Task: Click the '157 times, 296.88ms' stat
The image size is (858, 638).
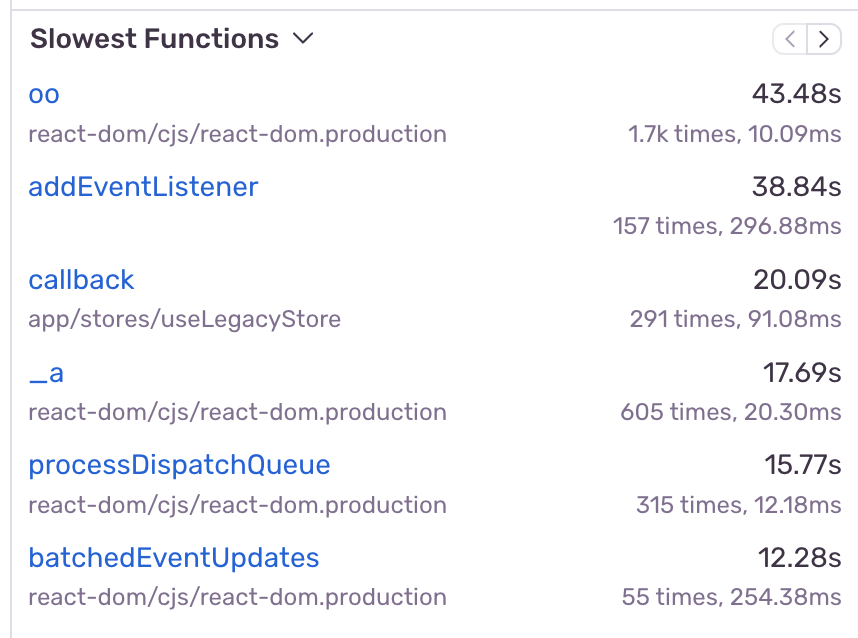Action: [727, 227]
